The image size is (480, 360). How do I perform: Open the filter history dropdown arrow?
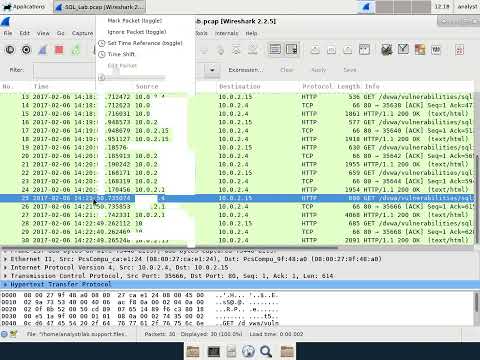coord(212,70)
